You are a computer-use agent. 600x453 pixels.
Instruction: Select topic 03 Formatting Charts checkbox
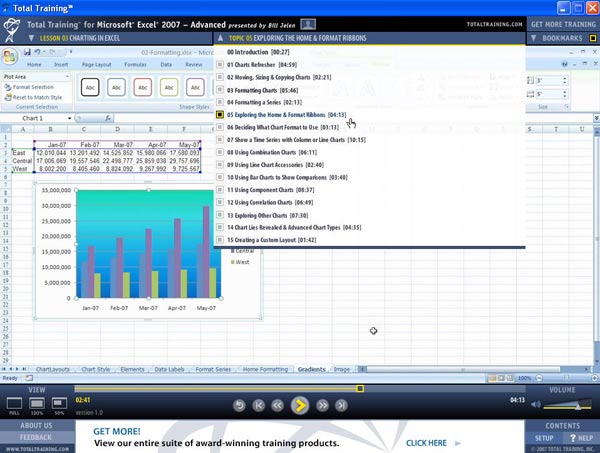[x=220, y=89]
